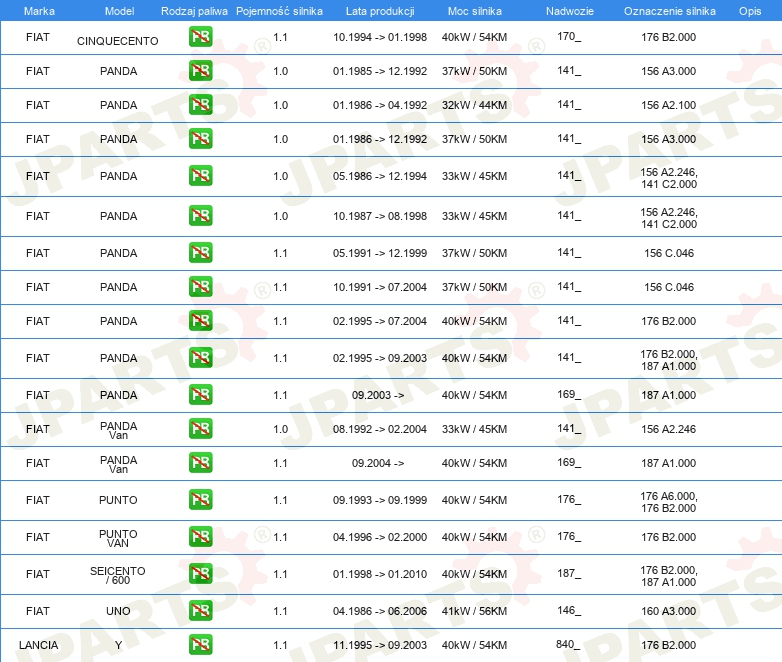Click the Lata produkcji column header
The image size is (782, 662).
pyautogui.click(x=380, y=11)
